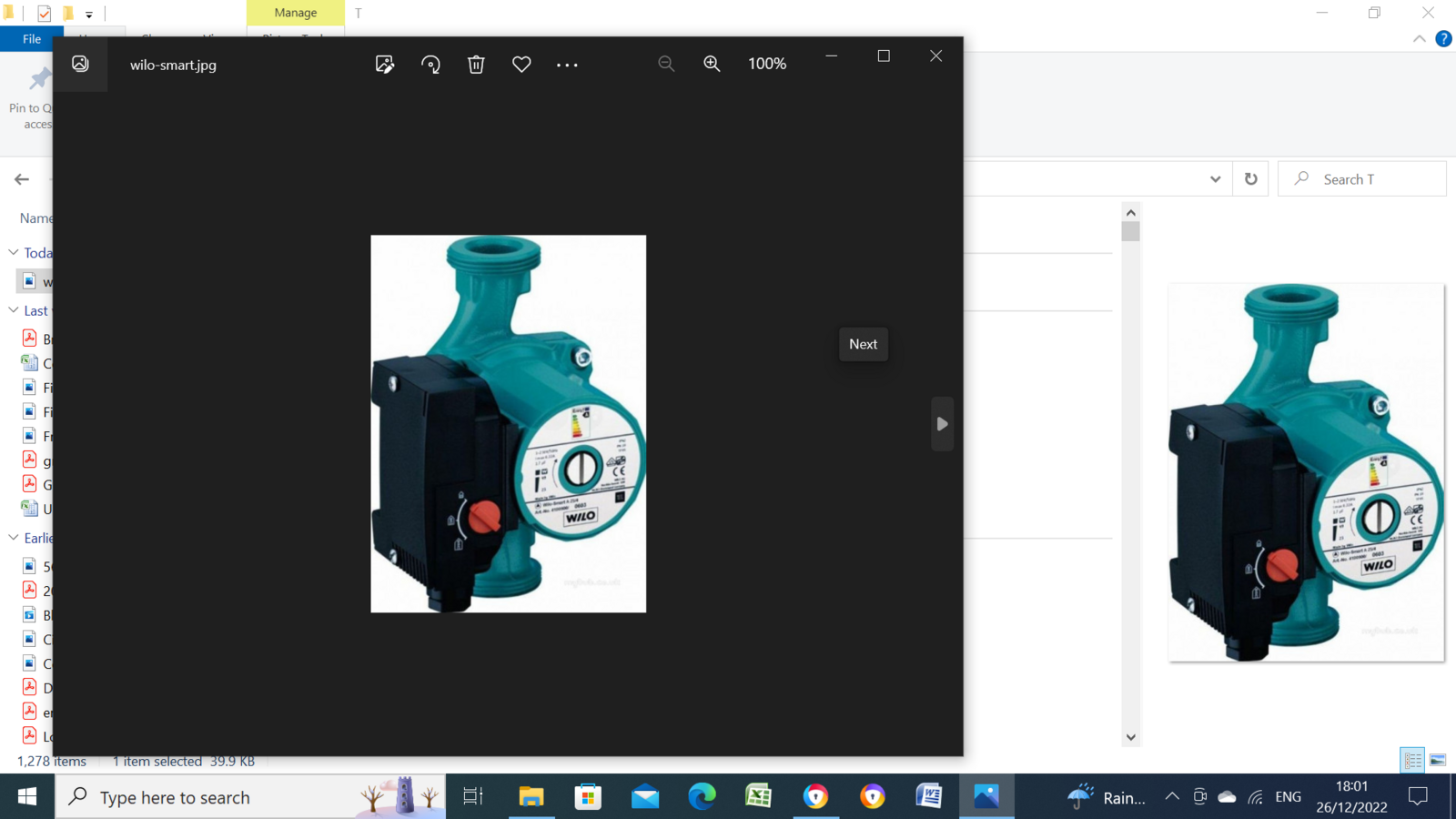Toggle the favorite heart for the image
The image size is (1456, 819).
tap(521, 64)
